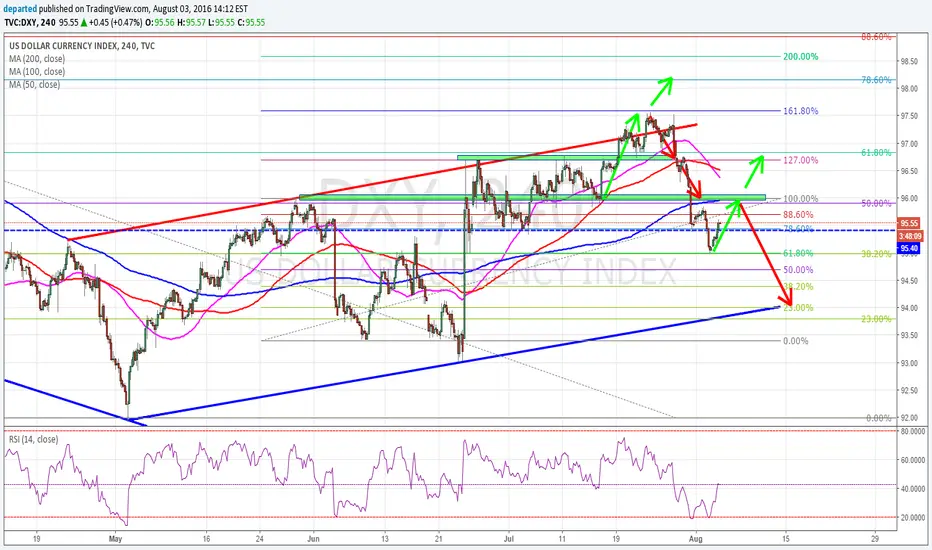This screenshot has height=550, width=932.
Task: Click the Jul date axis label
Action: [x=508, y=539]
